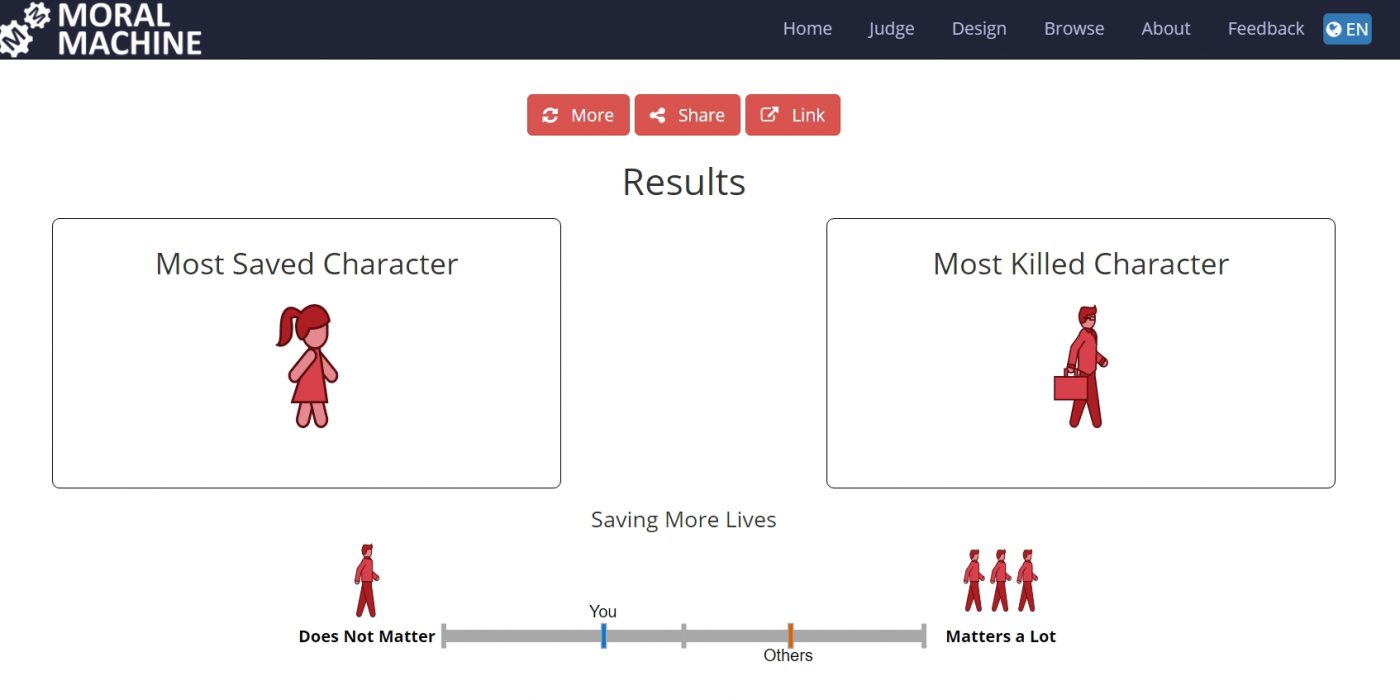Click the blue You marker on slider
This screenshot has width=1400, height=700.
[604, 636]
